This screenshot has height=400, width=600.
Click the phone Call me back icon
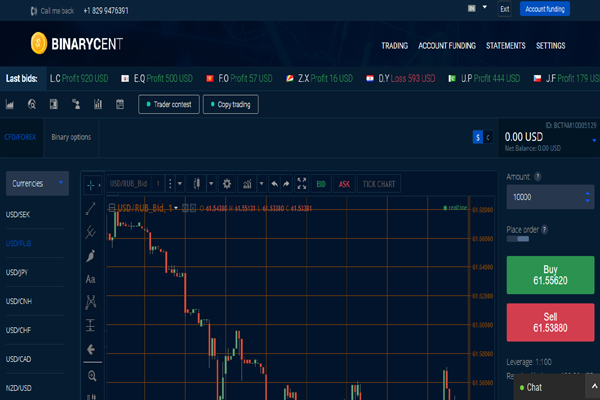[x=34, y=11]
